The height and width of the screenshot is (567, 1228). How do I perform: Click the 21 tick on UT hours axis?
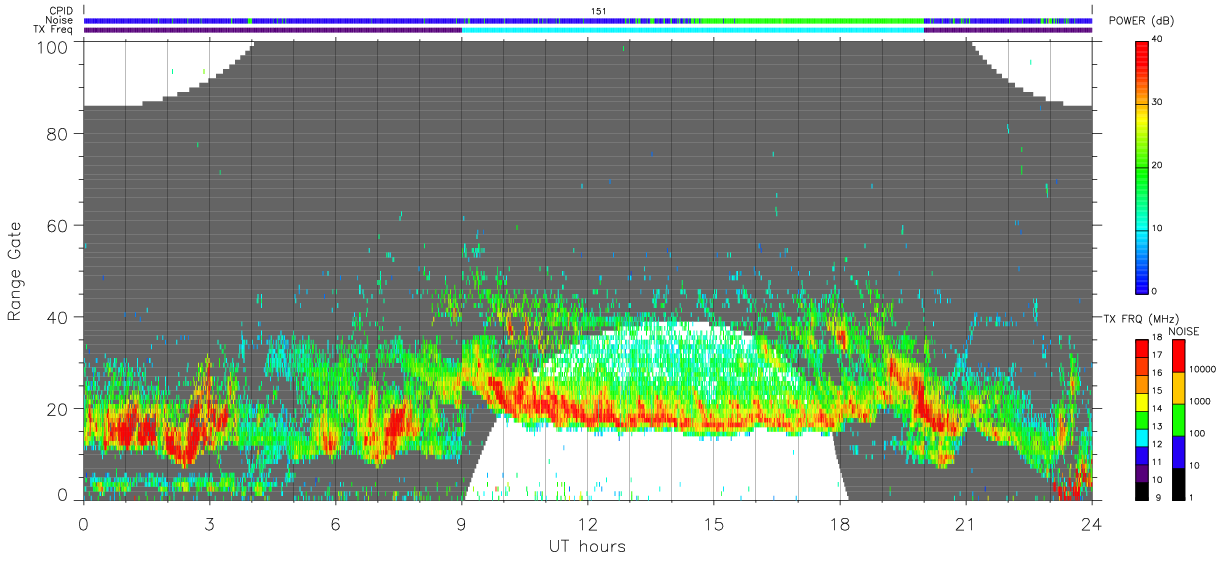click(x=966, y=523)
